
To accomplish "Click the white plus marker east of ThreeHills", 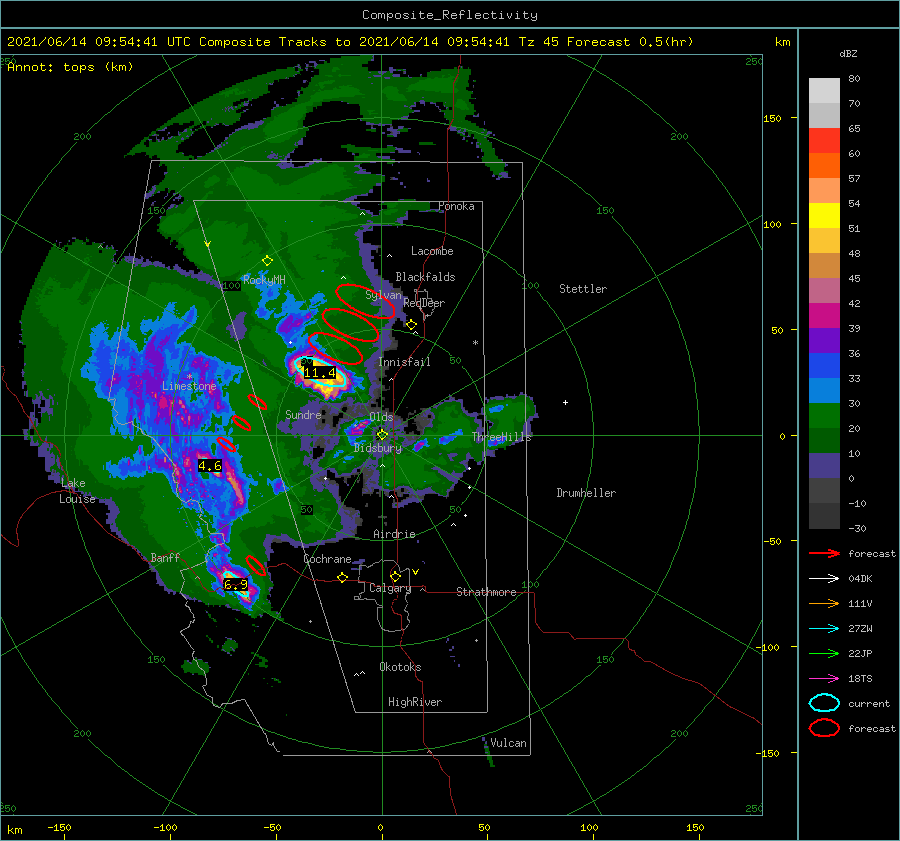I will tap(565, 402).
